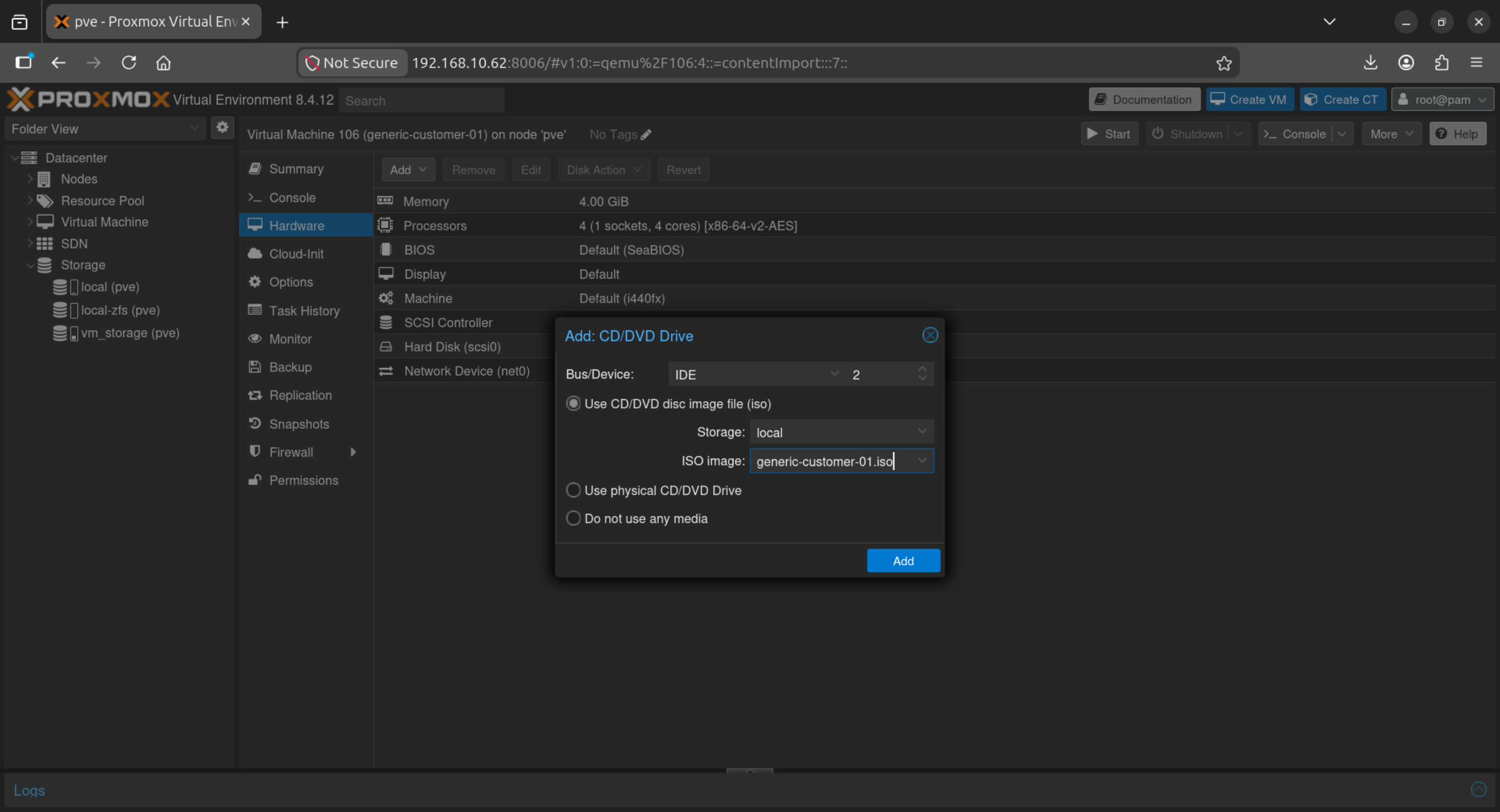Click the Not Secure shield icon
The width and height of the screenshot is (1500, 812).
coord(312,63)
